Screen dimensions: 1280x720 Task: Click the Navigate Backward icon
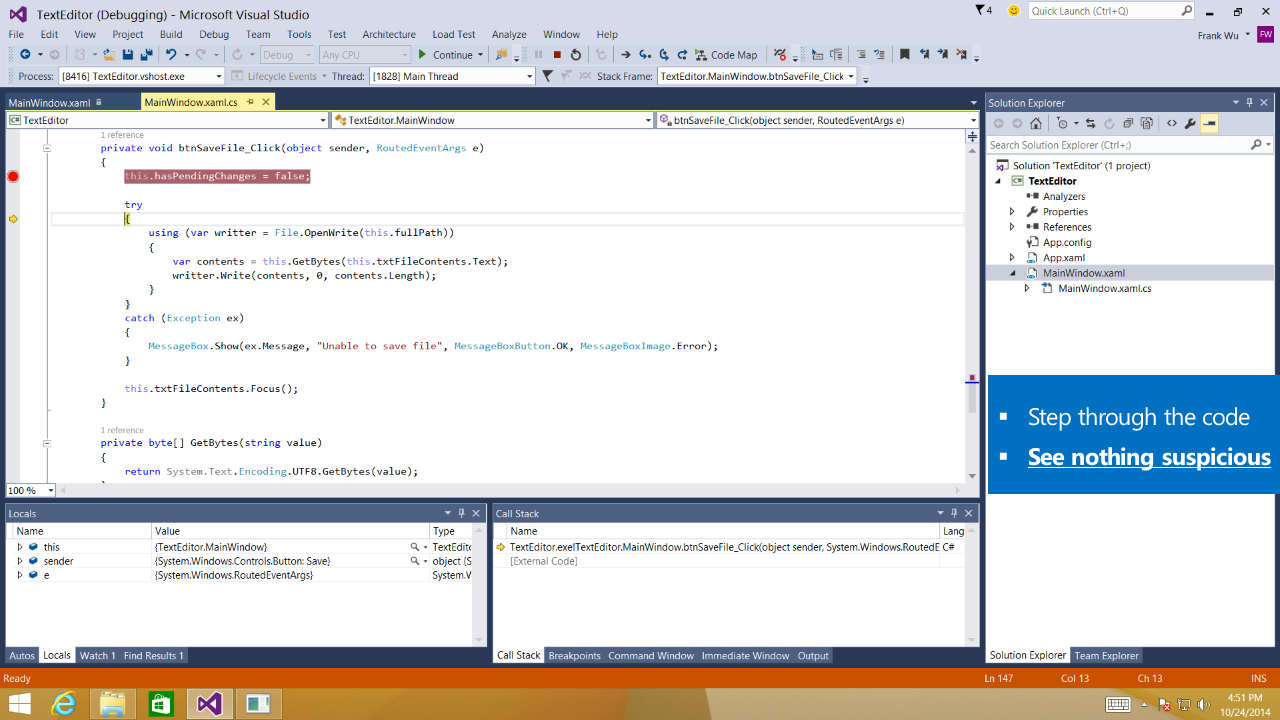pyautogui.click(x=25, y=55)
